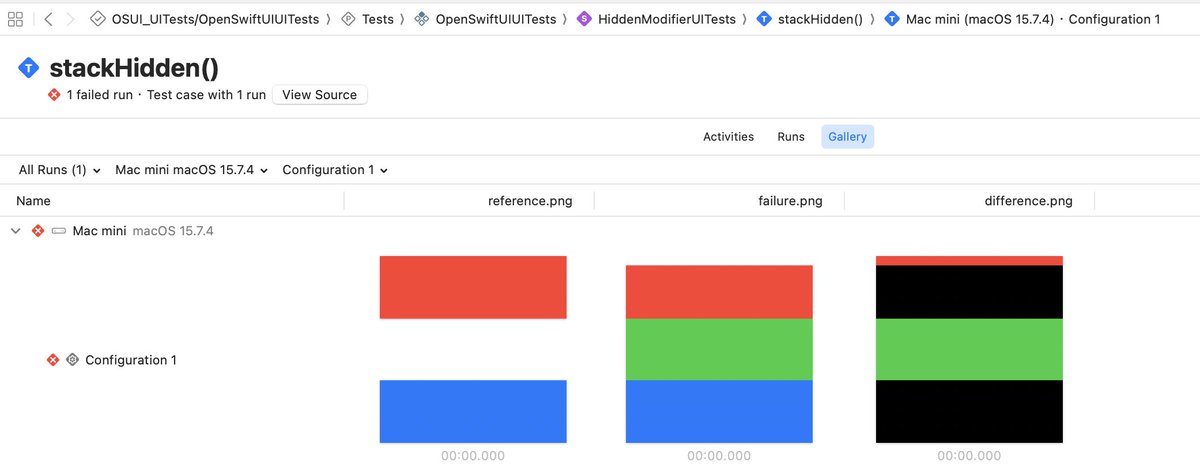Go forward with the right chevron
This screenshot has height=474, width=1200.
70,19
